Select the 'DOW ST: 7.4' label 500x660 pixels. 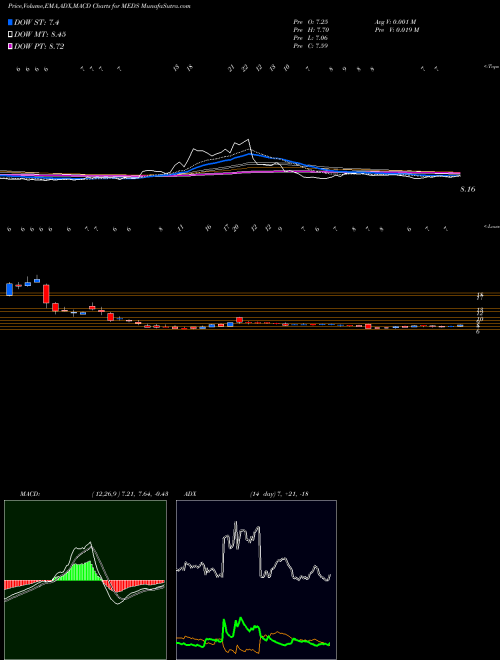click(35, 22)
